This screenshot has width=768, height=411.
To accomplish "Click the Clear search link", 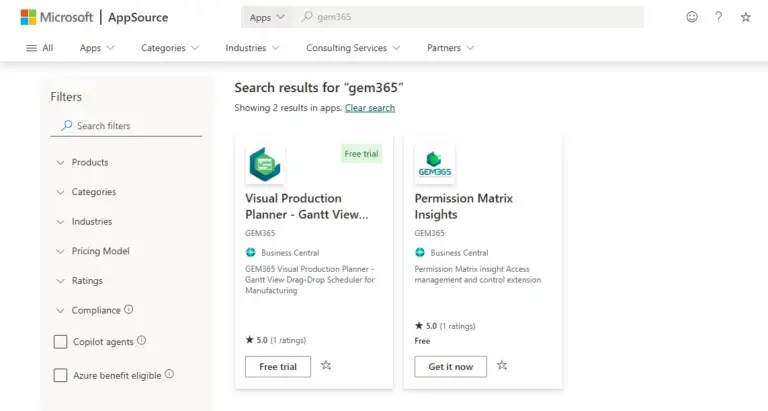I will (370, 108).
